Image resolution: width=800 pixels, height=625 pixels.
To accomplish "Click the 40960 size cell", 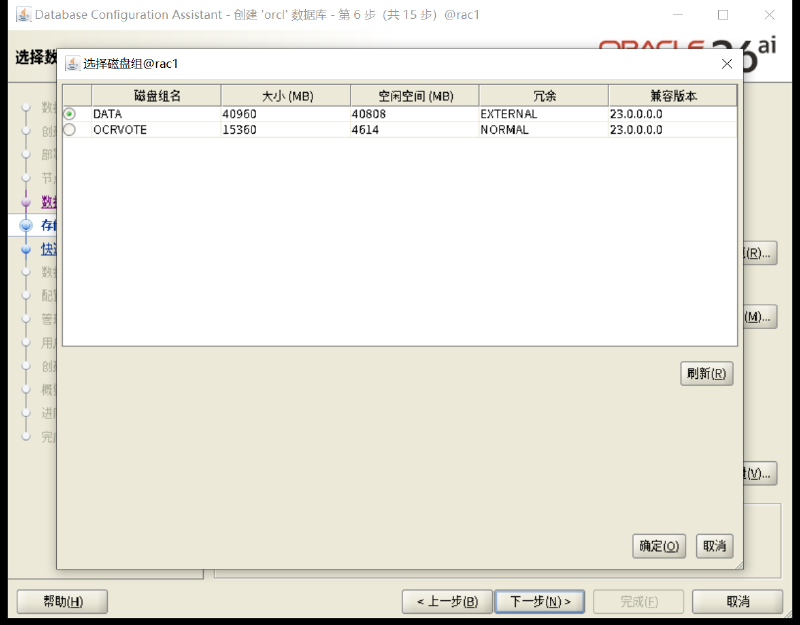I will coord(286,114).
